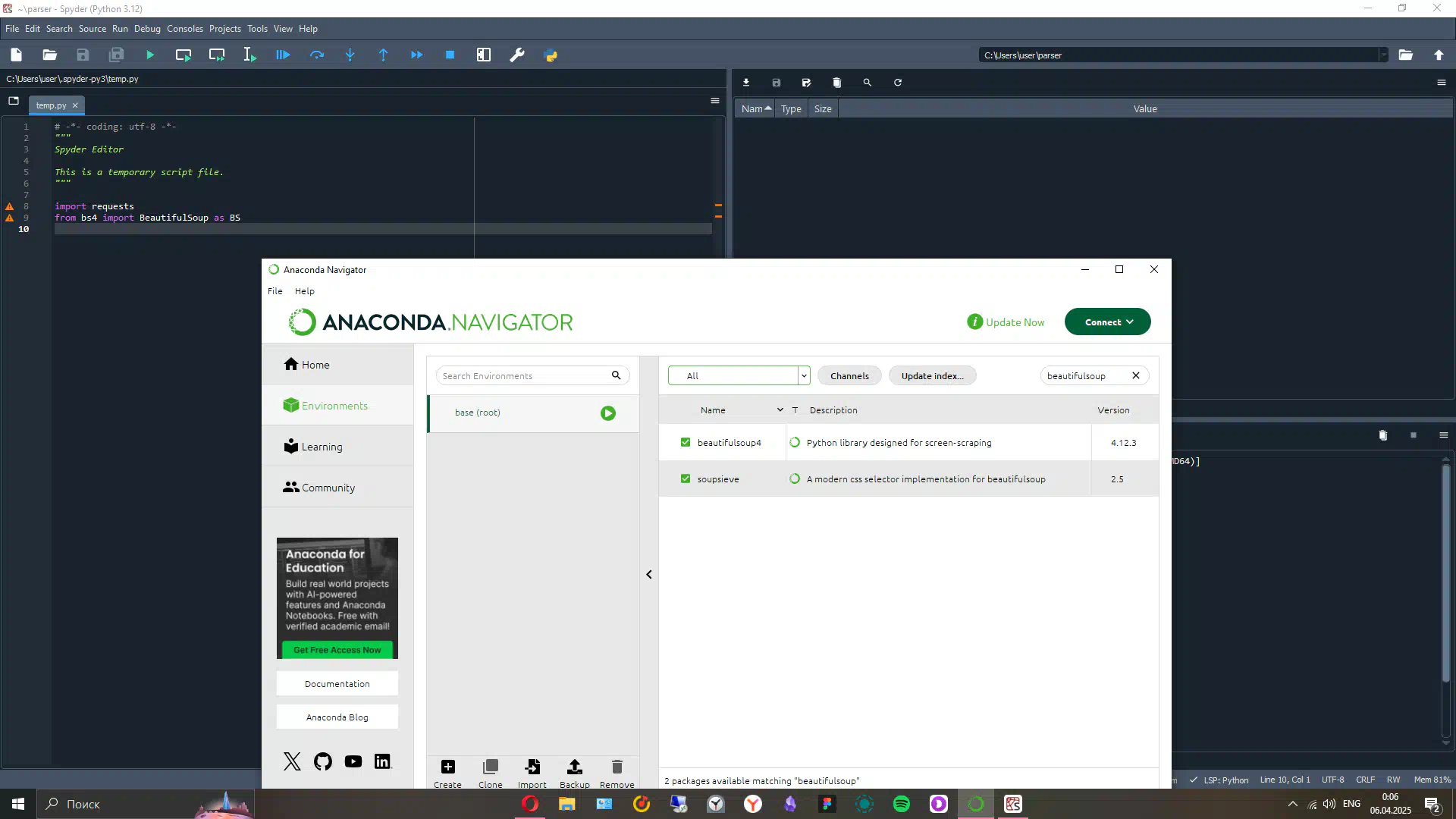The image size is (1456, 819).
Task: Open the package filter dropdown showing All
Action: [x=739, y=375]
